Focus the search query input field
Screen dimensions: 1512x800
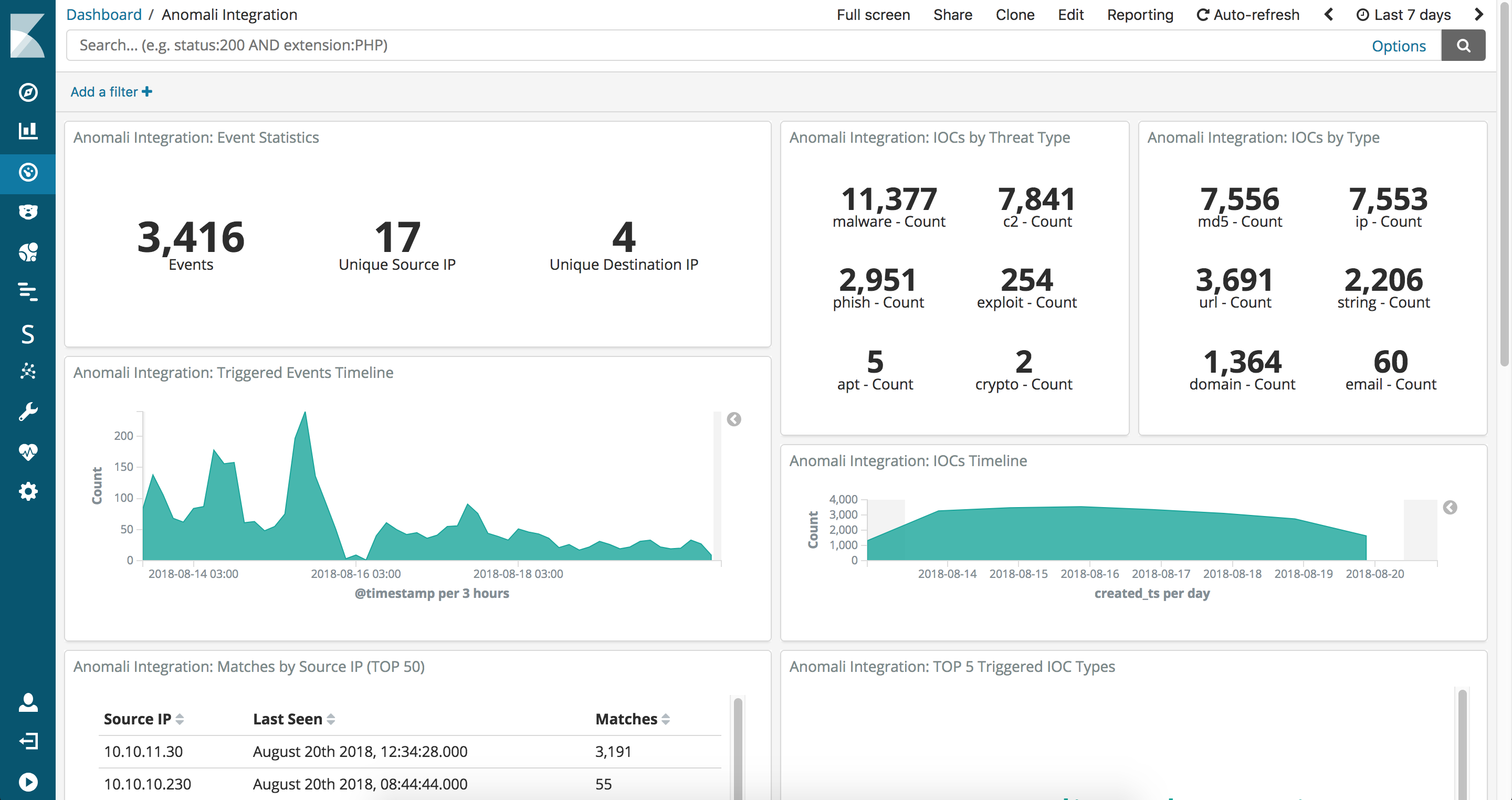(x=716, y=46)
